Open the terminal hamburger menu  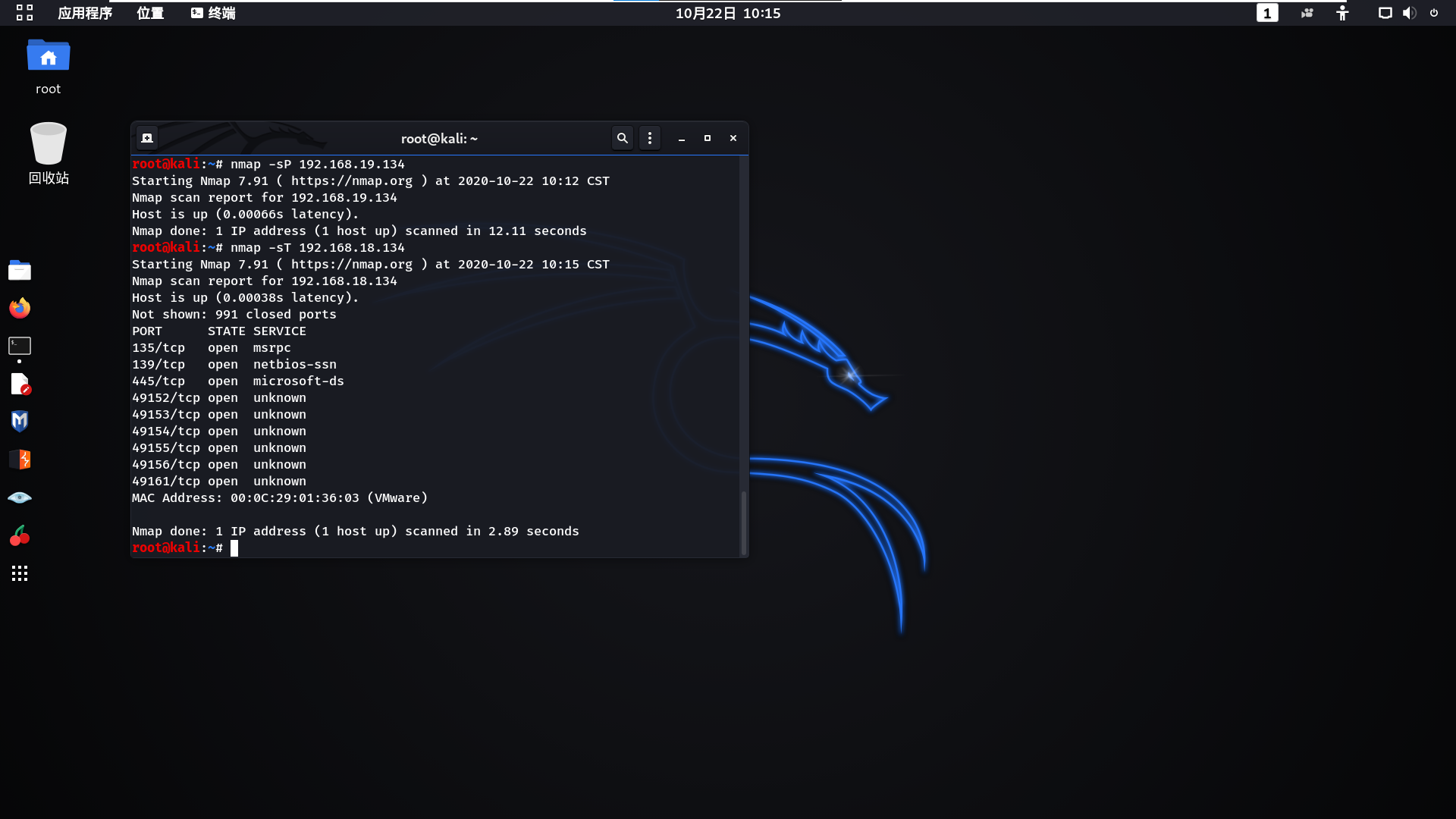(650, 138)
